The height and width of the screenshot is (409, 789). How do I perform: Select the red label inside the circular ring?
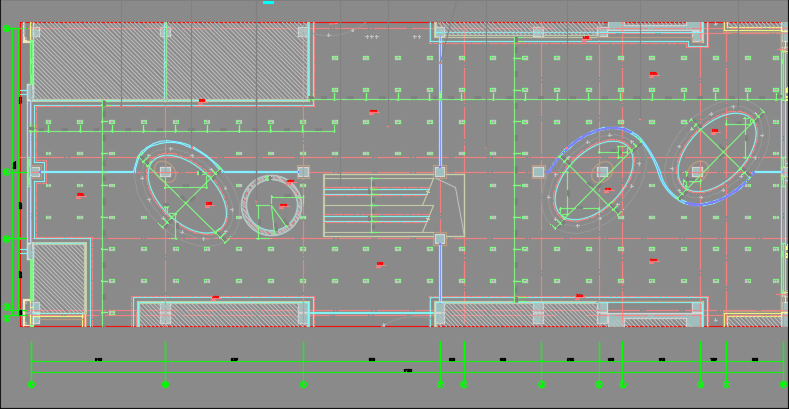pyautogui.click(x=283, y=206)
